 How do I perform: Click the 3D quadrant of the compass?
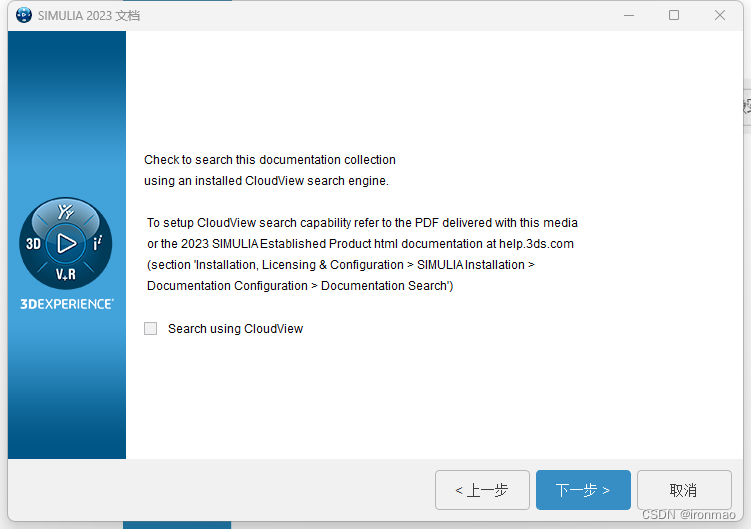coord(33,244)
